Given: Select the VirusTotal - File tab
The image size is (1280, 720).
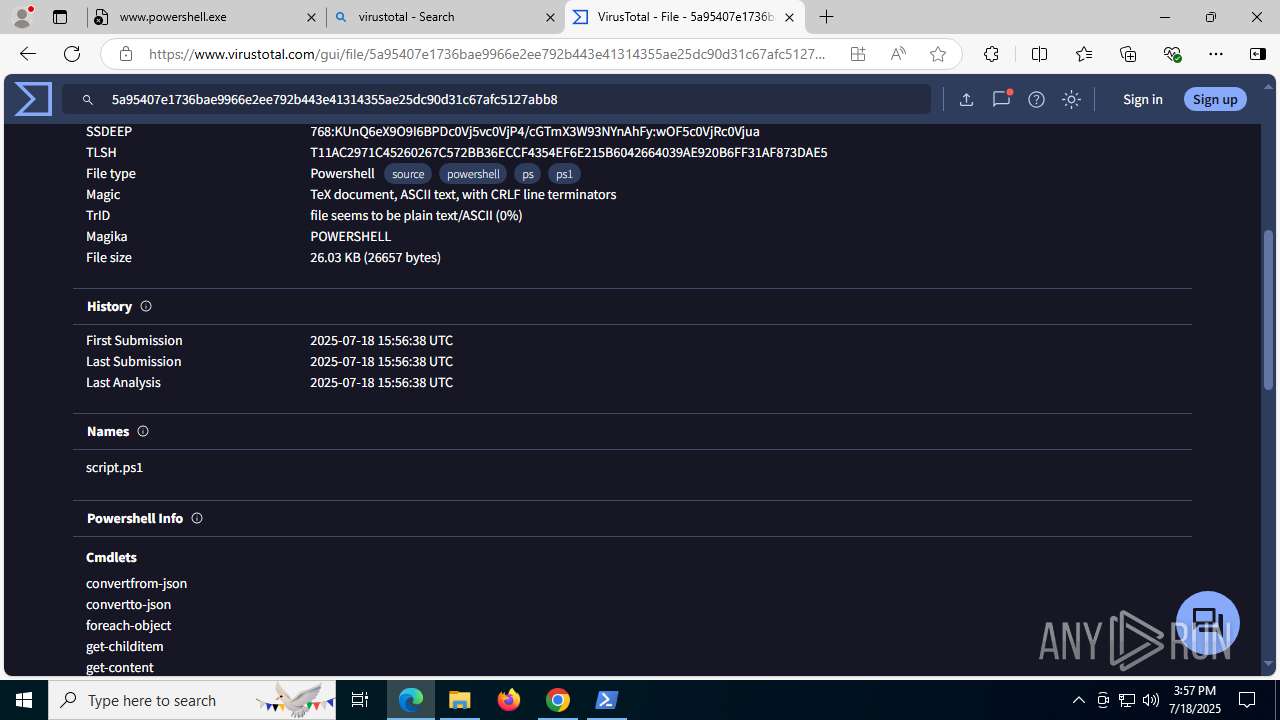Looking at the screenshot, I should click(x=685, y=17).
